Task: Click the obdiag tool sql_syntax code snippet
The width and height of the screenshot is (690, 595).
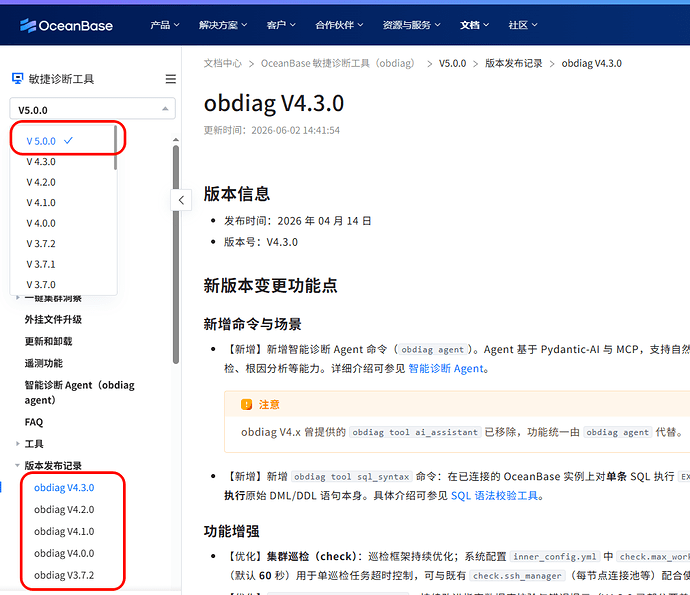Action: click(352, 477)
